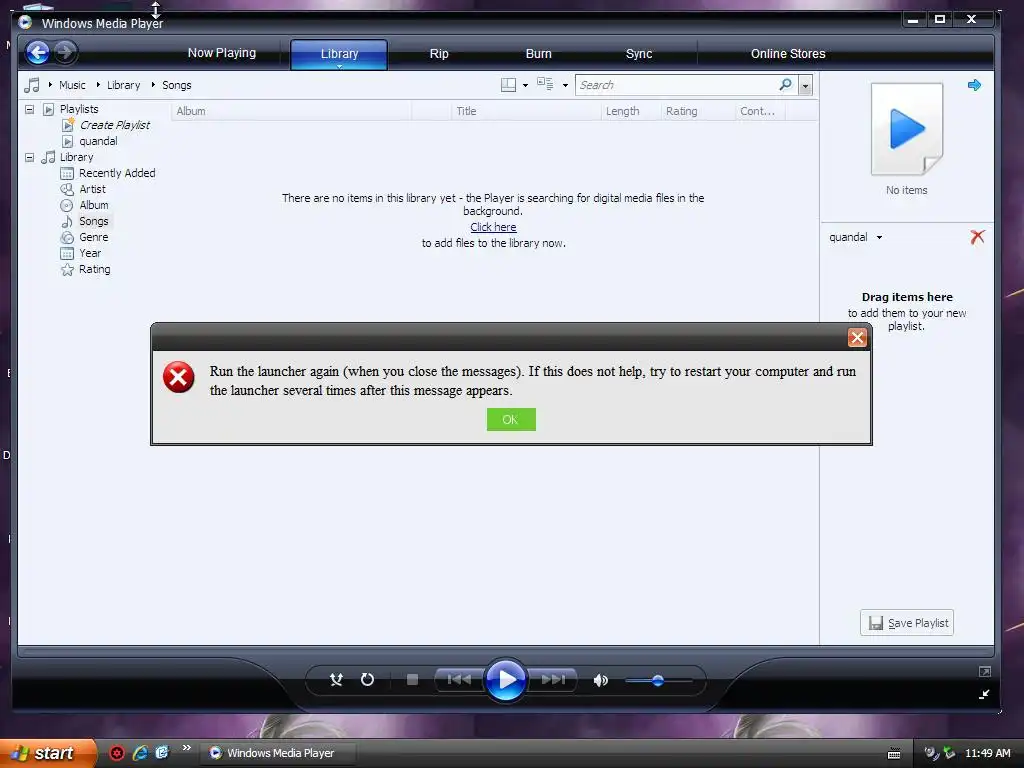Click the large Play button

click(506, 680)
